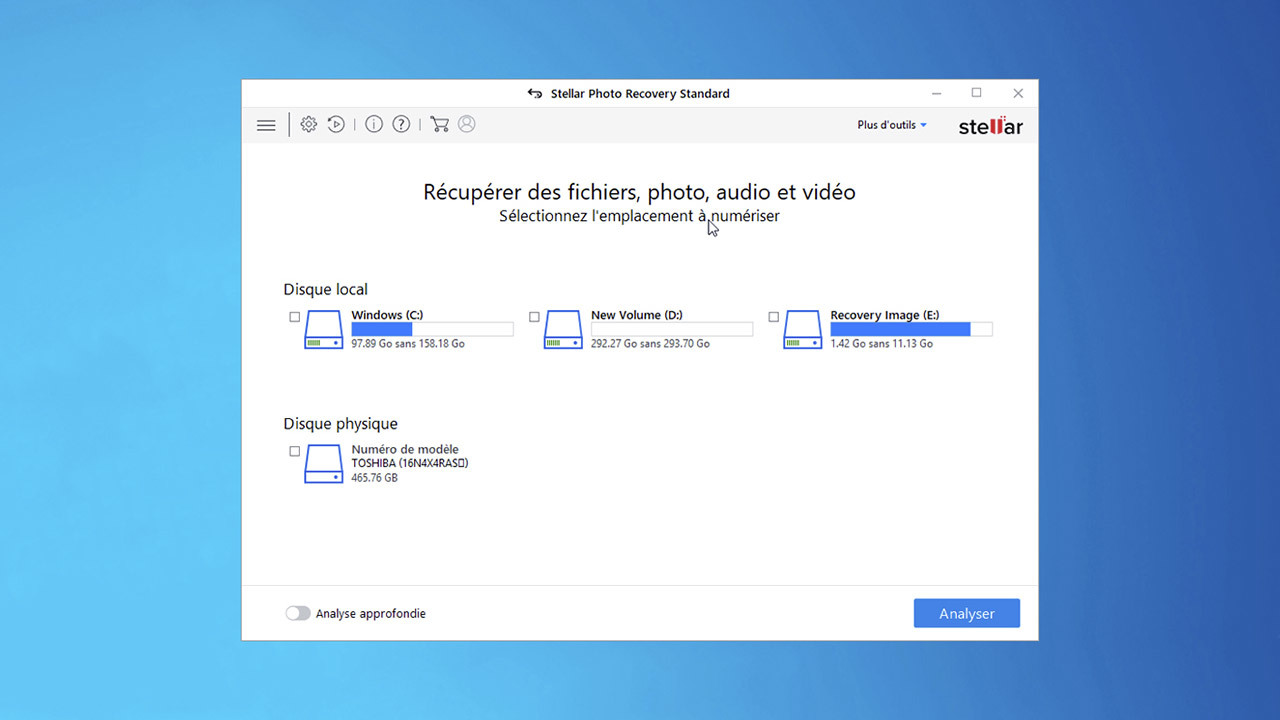This screenshot has height=720, width=1280.
Task: Open the information icon
Action: tap(374, 124)
